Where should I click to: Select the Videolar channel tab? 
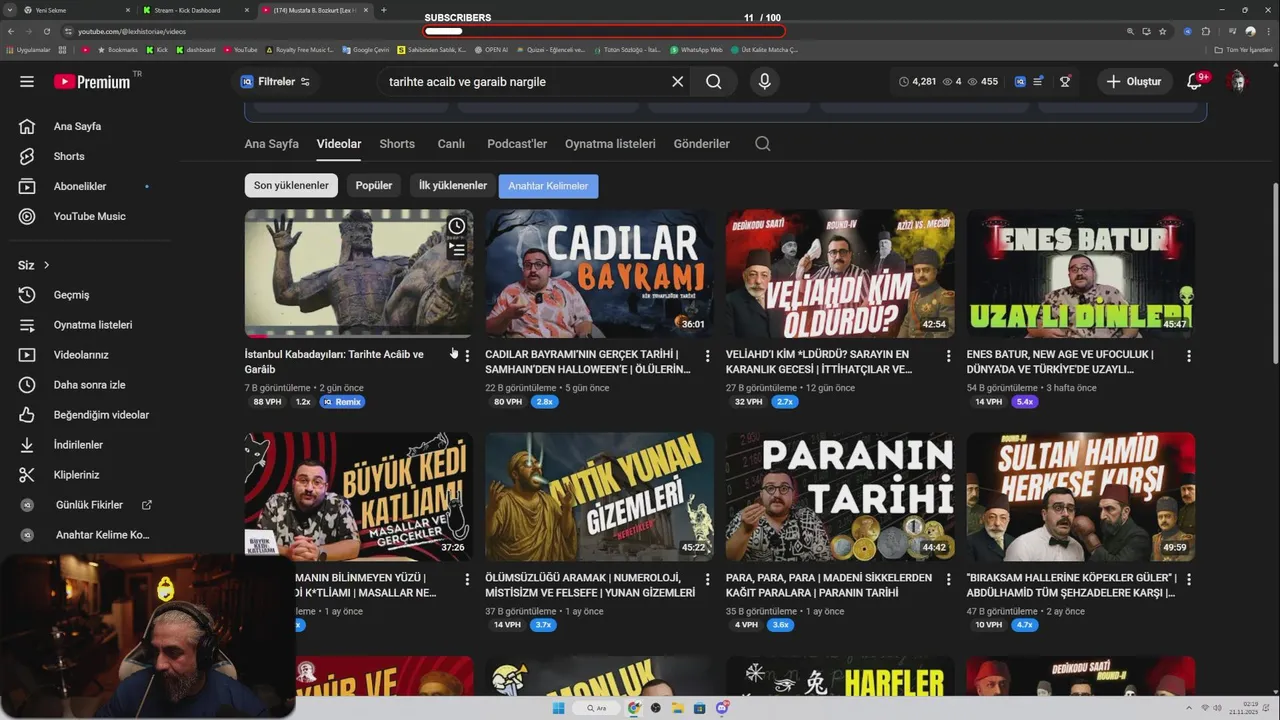[339, 144]
